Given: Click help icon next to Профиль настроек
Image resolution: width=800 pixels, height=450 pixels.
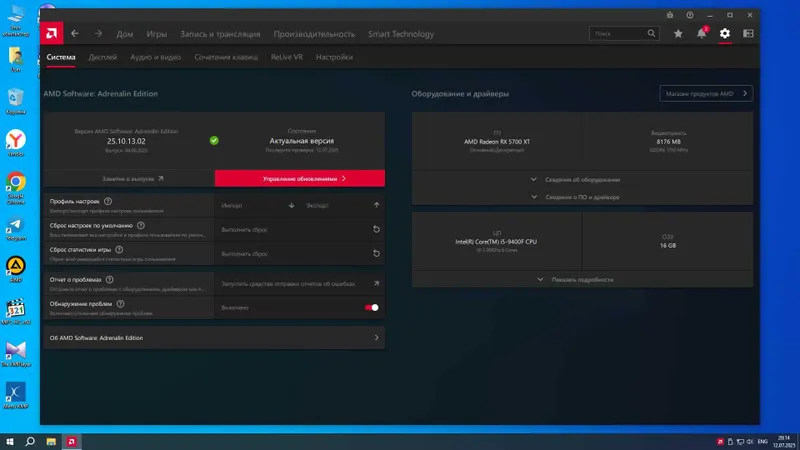Looking at the screenshot, I should point(108,202).
